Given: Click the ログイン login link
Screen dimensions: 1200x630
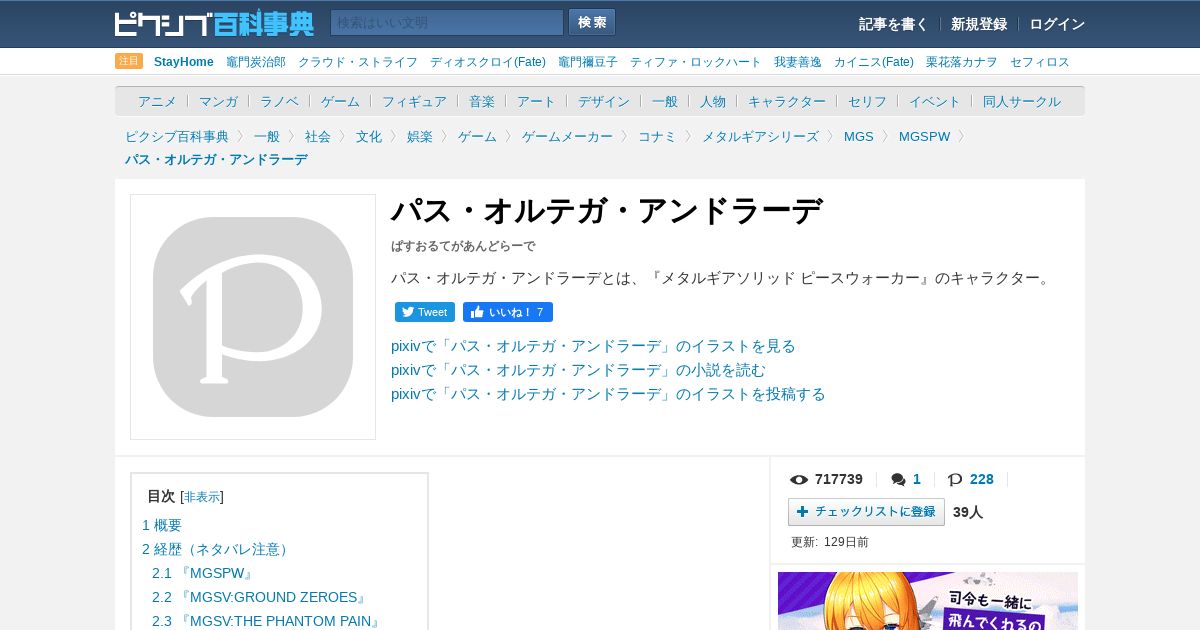Looking at the screenshot, I should (1057, 24).
